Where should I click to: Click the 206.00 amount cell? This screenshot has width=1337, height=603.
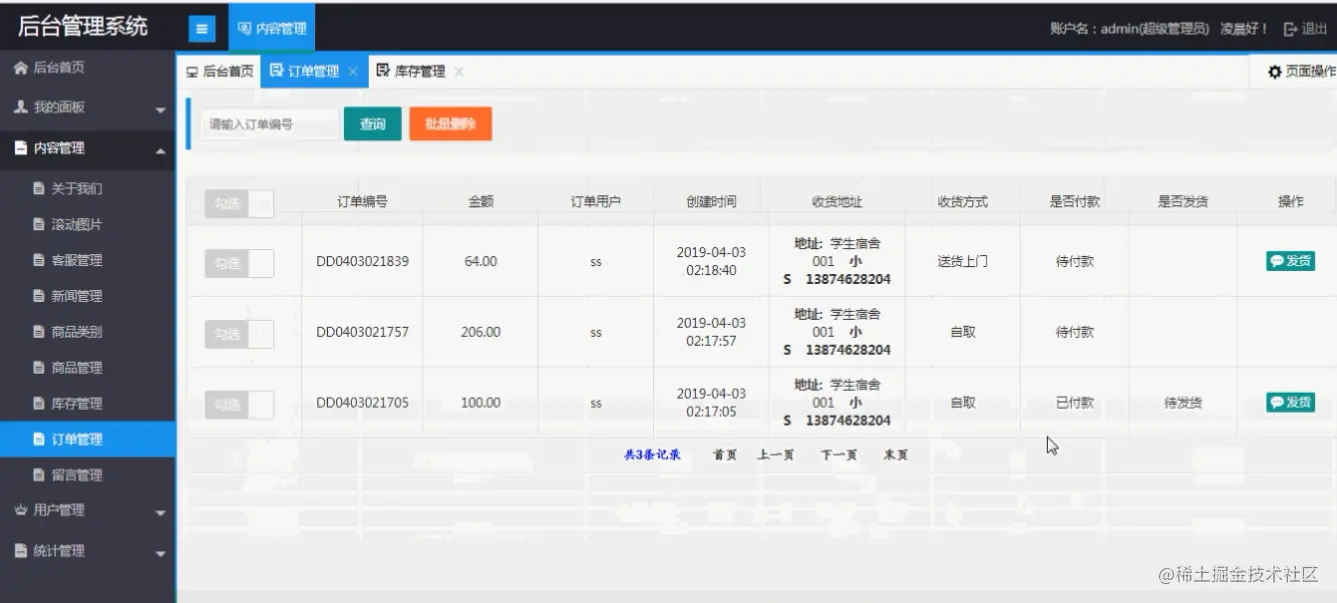coord(481,332)
